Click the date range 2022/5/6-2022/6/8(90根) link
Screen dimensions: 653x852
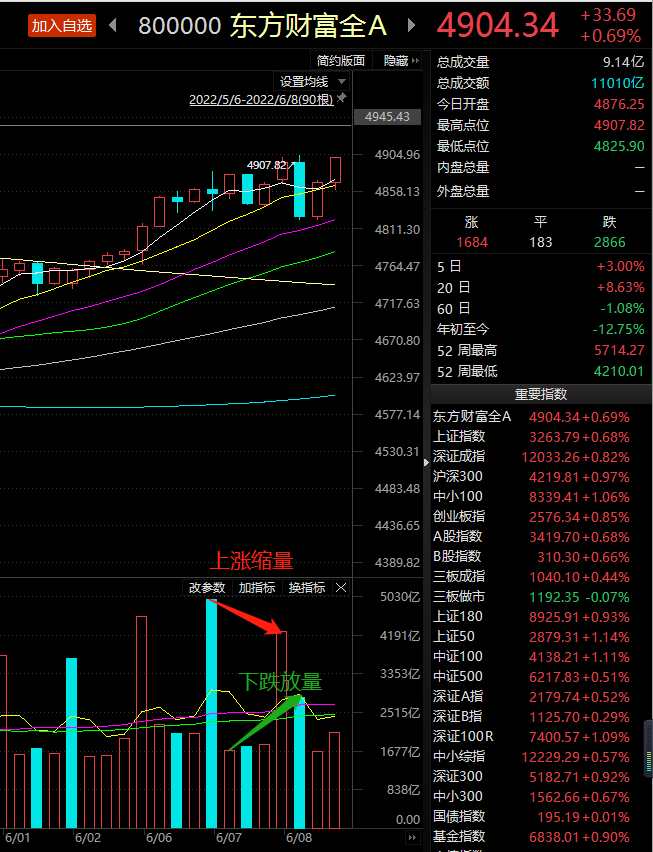click(261, 100)
